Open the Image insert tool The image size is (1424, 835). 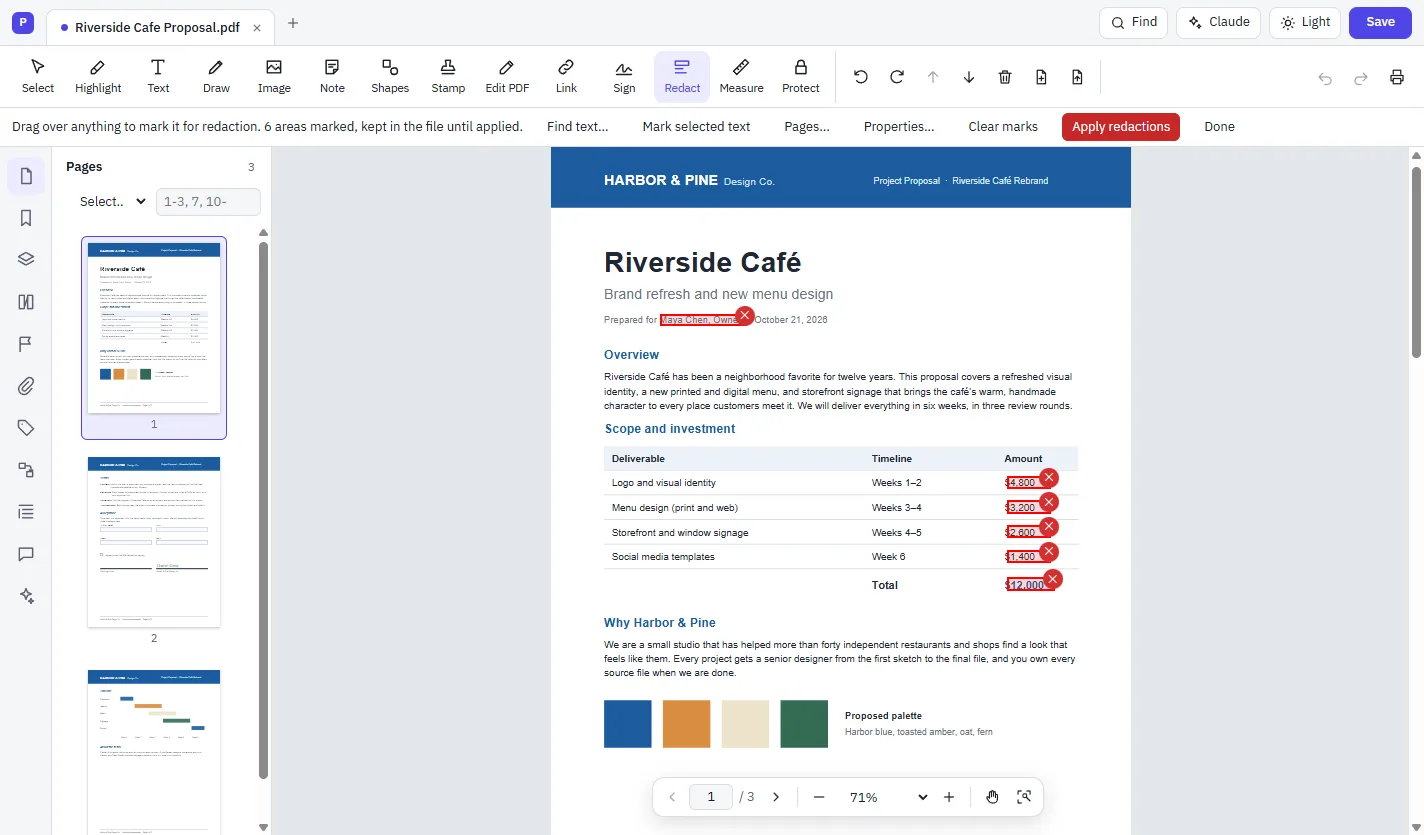point(274,77)
